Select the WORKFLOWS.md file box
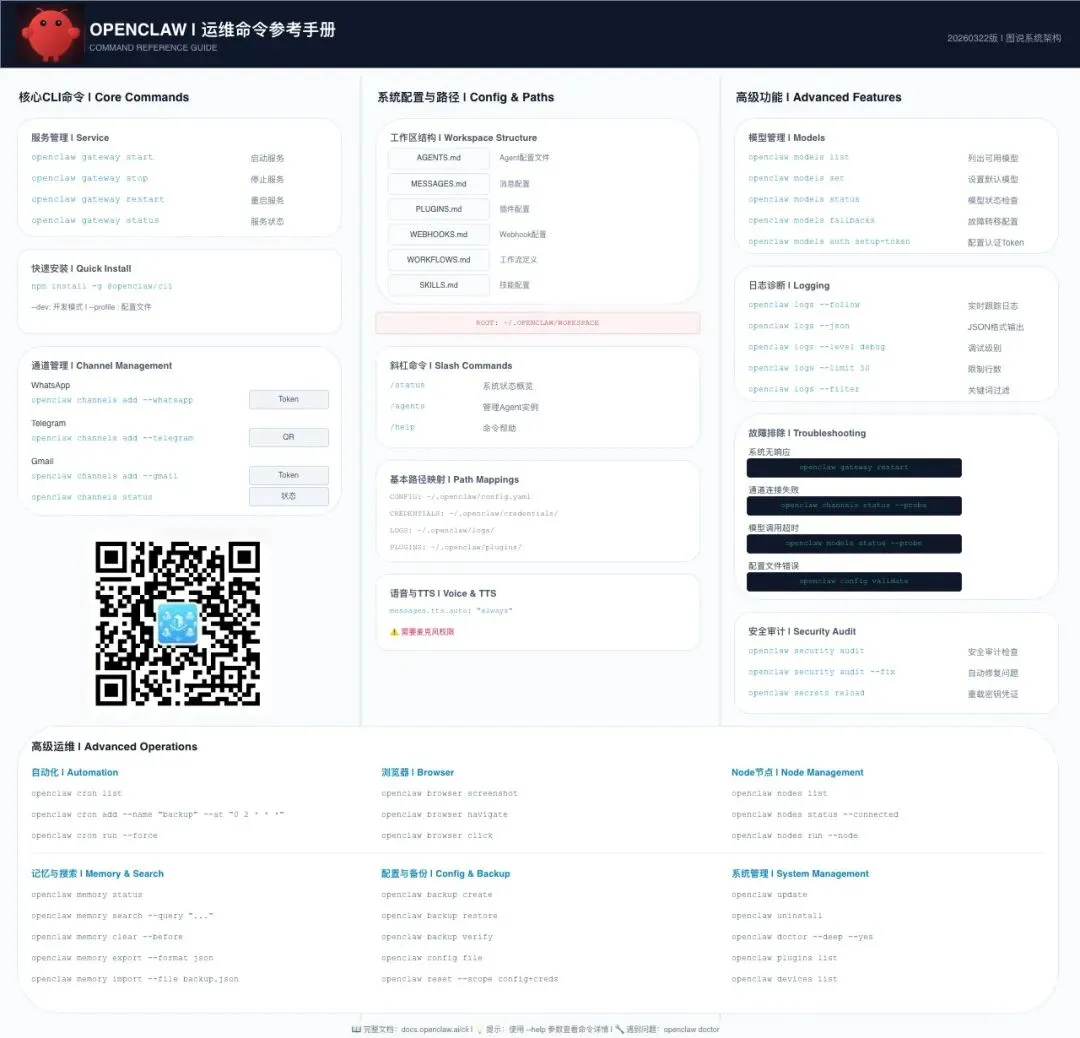The width and height of the screenshot is (1080, 1038). (438, 260)
